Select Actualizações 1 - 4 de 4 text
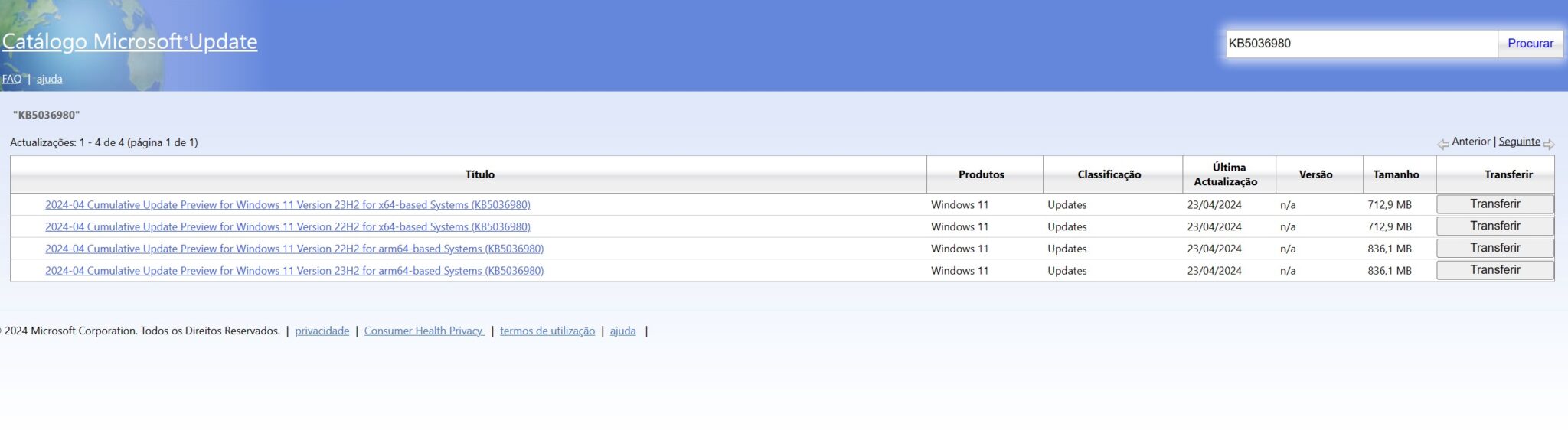Viewport: 1568px width, 430px height. point(104,142)
